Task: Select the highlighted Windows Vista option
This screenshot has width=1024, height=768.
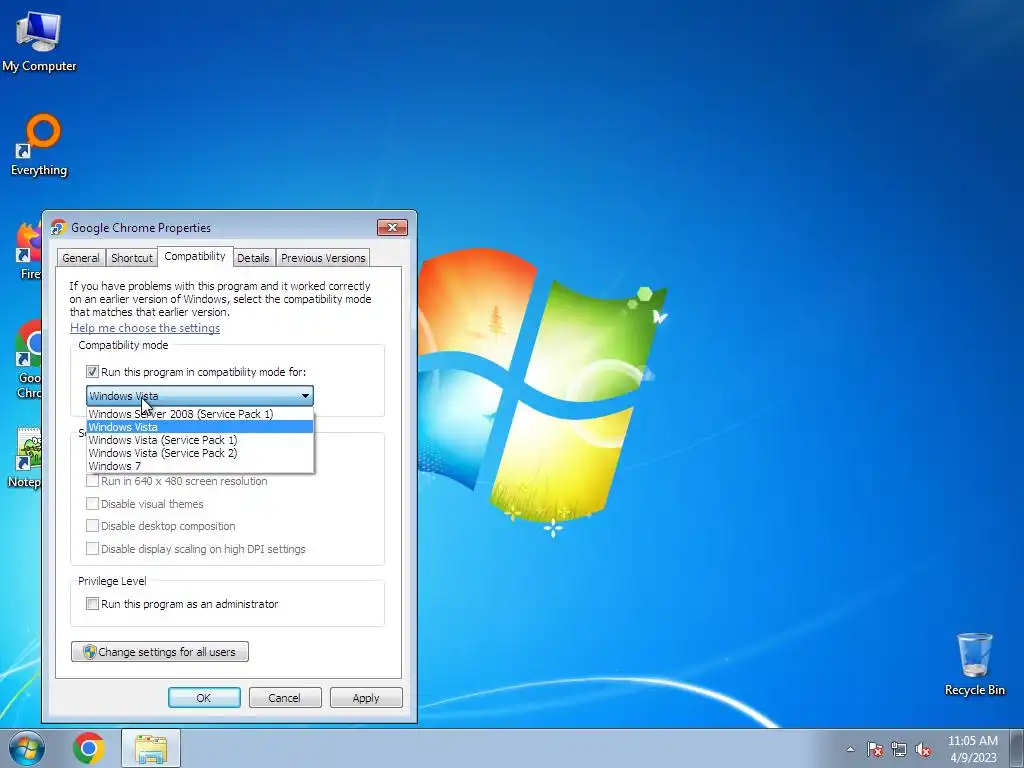Action: point(200,426)
